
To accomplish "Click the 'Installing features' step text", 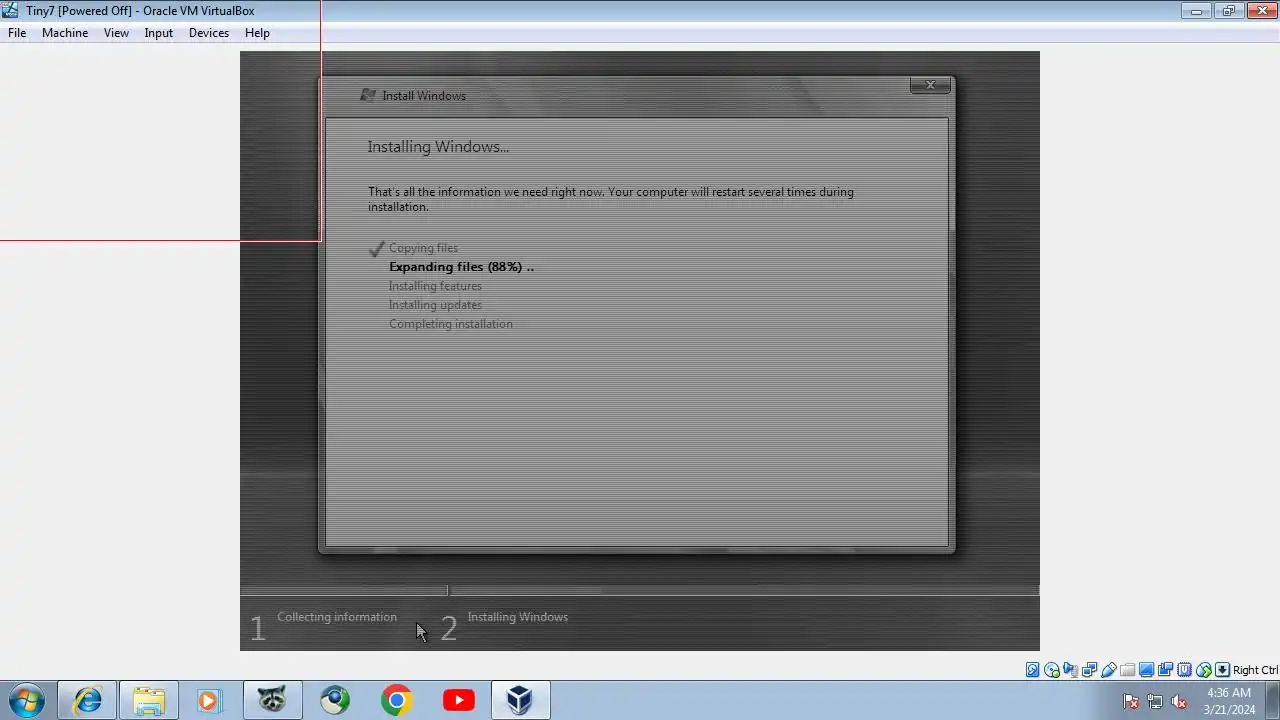I will [435, 286].
